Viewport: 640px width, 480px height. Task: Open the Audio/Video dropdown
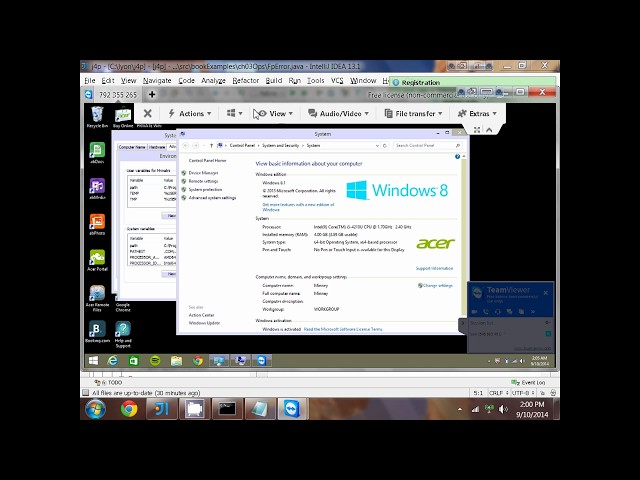click(338, 113)
